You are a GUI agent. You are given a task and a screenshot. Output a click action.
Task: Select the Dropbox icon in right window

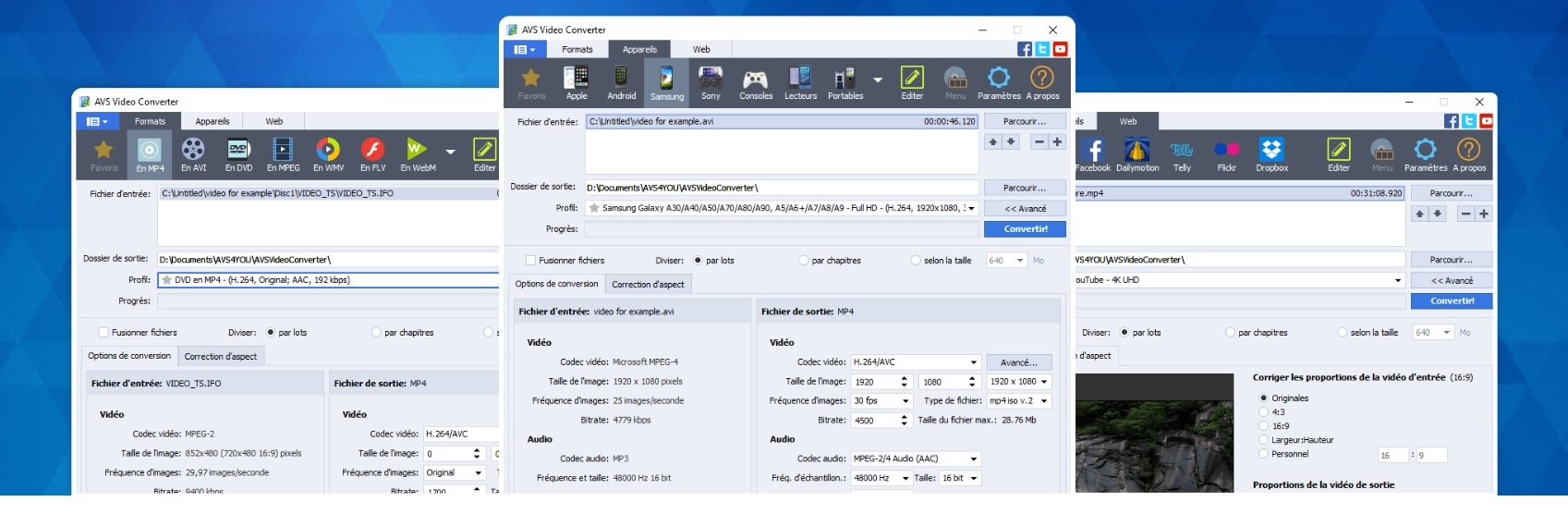click(x=1271, y=154)
